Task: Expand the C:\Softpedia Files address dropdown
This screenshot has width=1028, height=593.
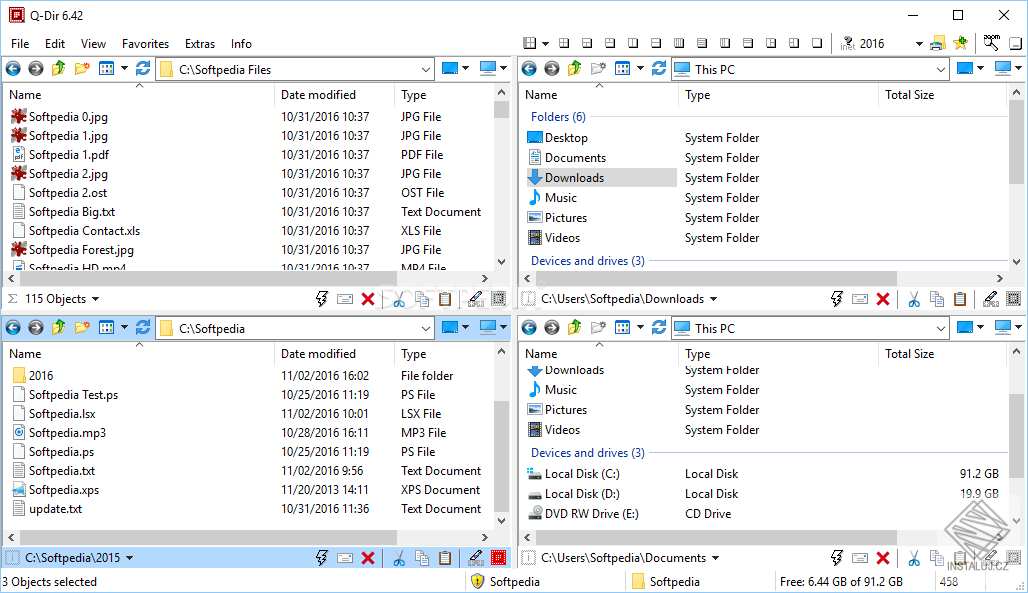Action: pyautogui.click(x=426, y=70)
